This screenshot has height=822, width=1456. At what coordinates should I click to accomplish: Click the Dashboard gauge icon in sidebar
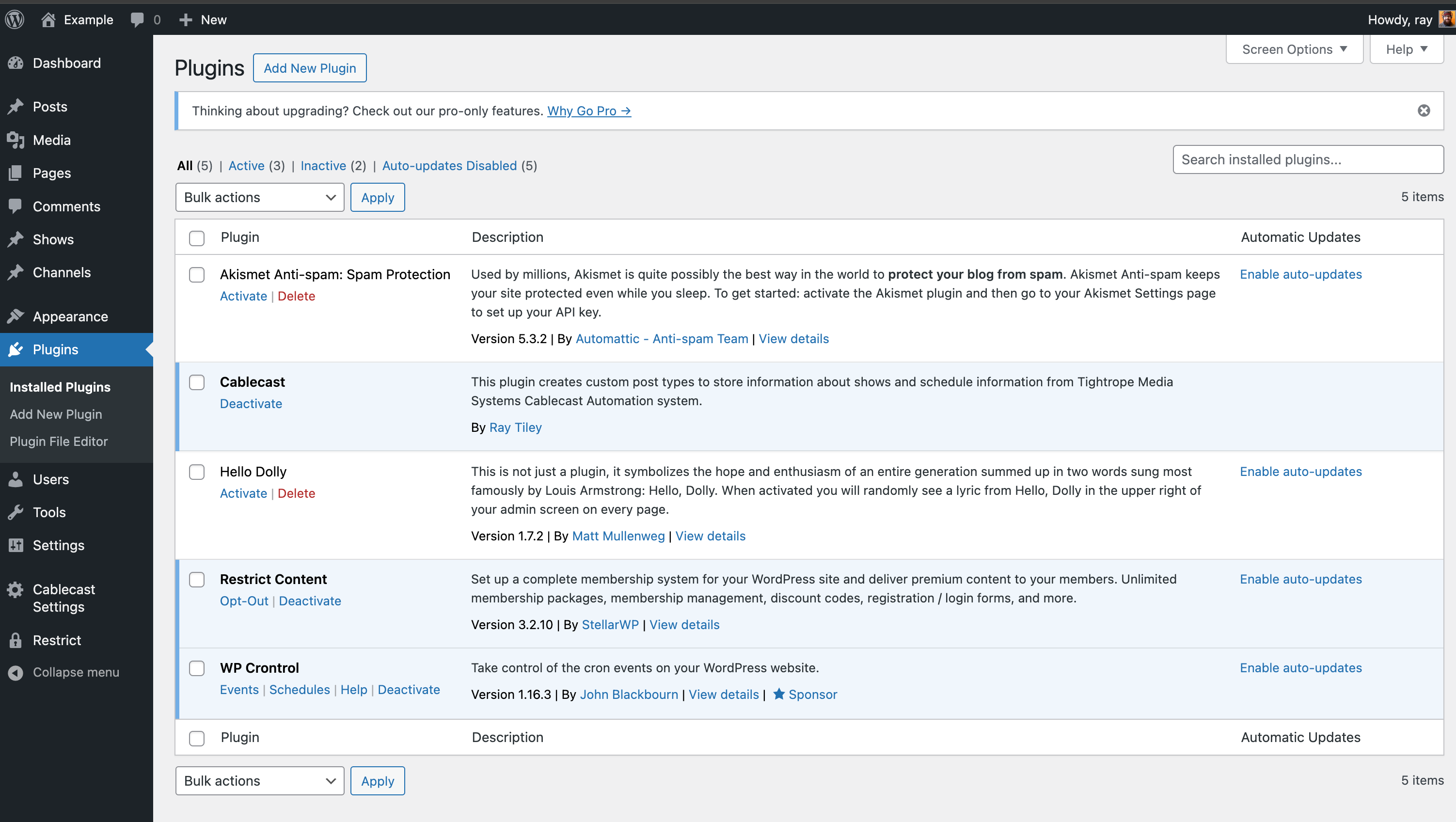pos(16,63)
